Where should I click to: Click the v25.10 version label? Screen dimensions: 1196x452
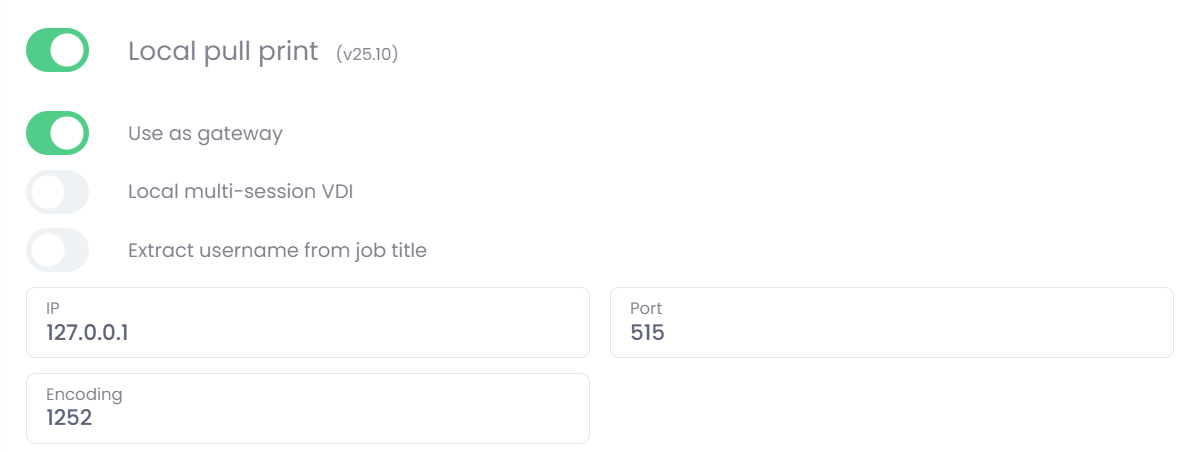(368, 54)
